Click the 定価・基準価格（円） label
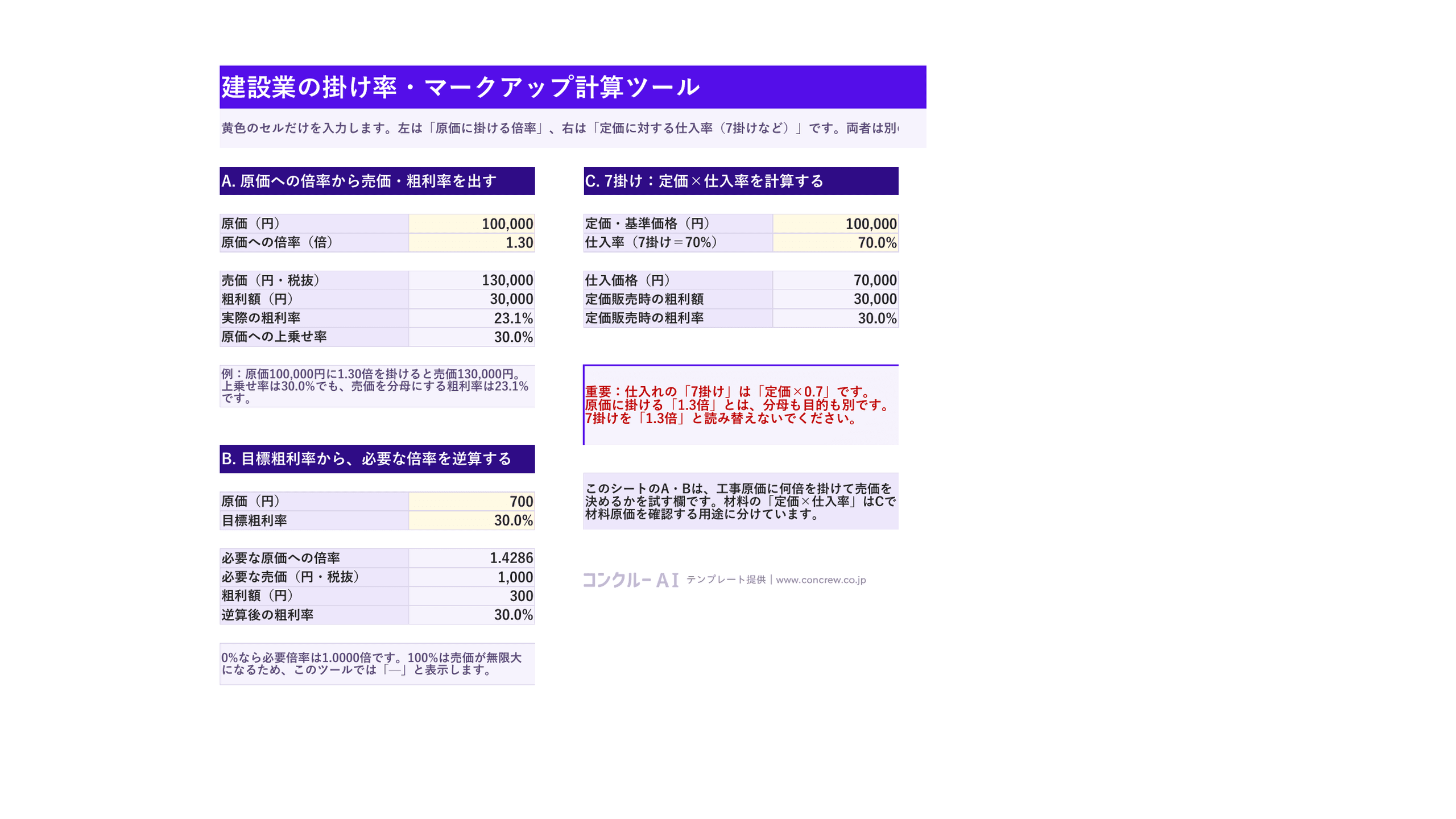The width and height of the screenshot is (1456, 819). (x=677, y=224)
